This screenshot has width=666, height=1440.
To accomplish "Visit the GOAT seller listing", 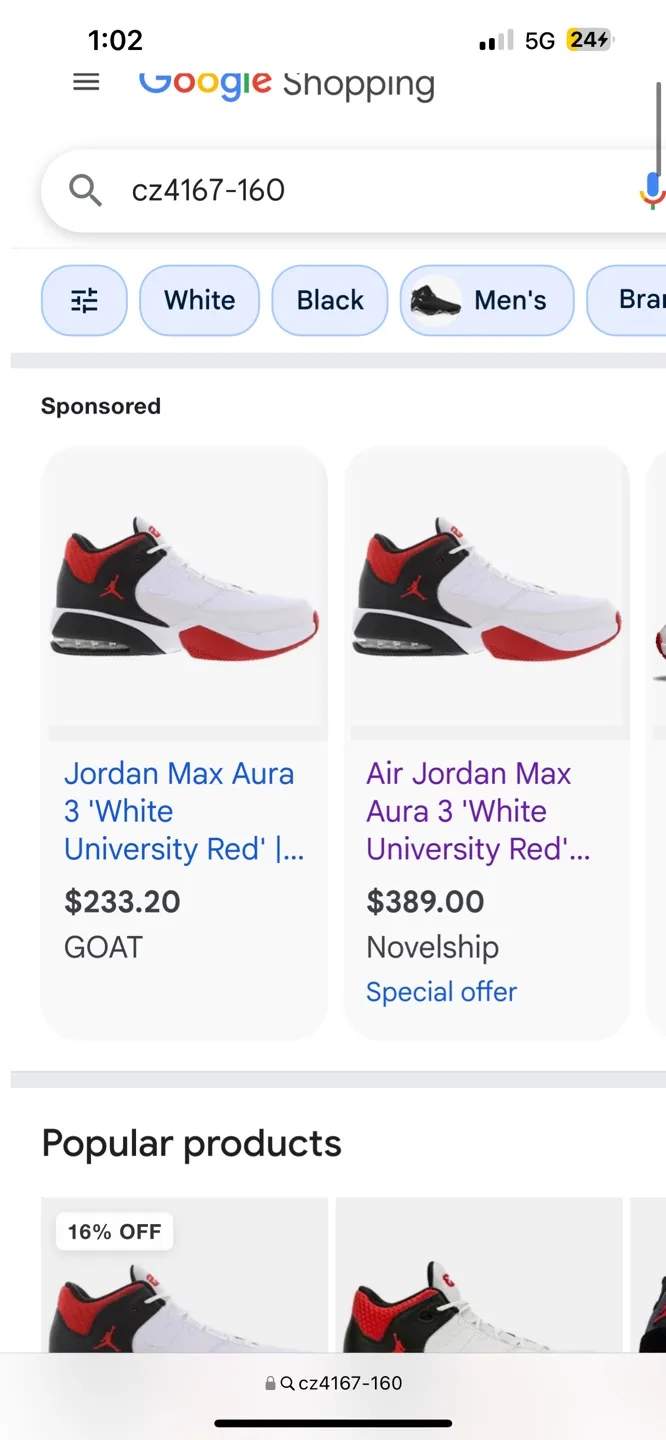I will point(103,947).
